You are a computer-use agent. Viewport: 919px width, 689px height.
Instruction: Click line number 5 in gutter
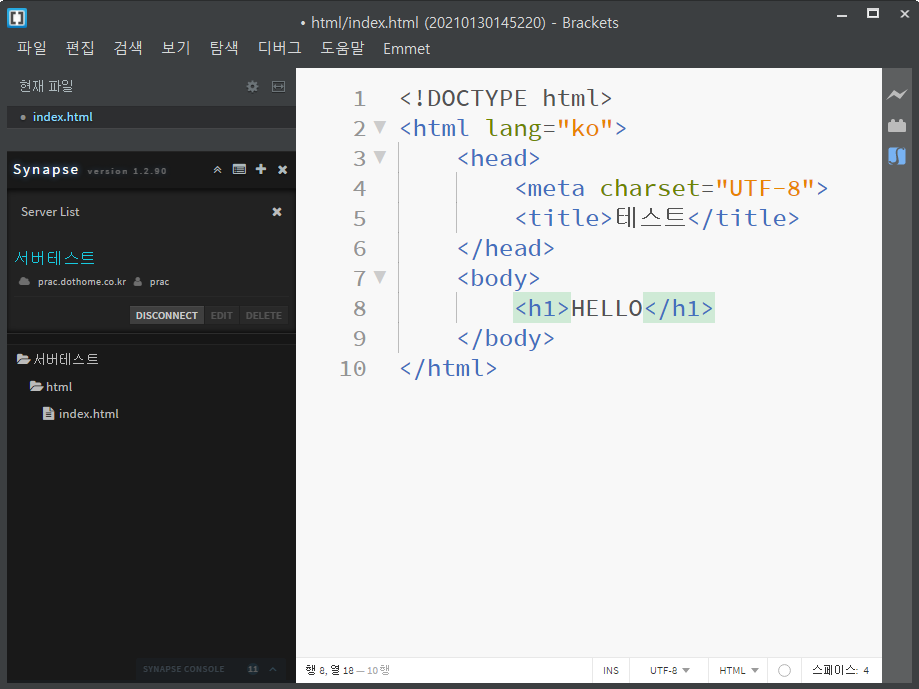tap(359, 219)
